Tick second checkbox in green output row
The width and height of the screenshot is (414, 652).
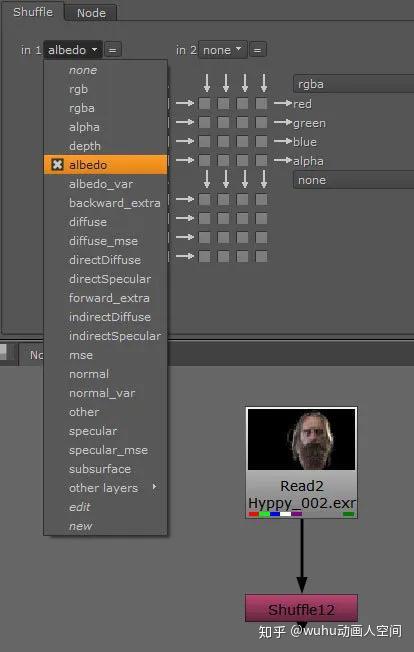[224, 122]
